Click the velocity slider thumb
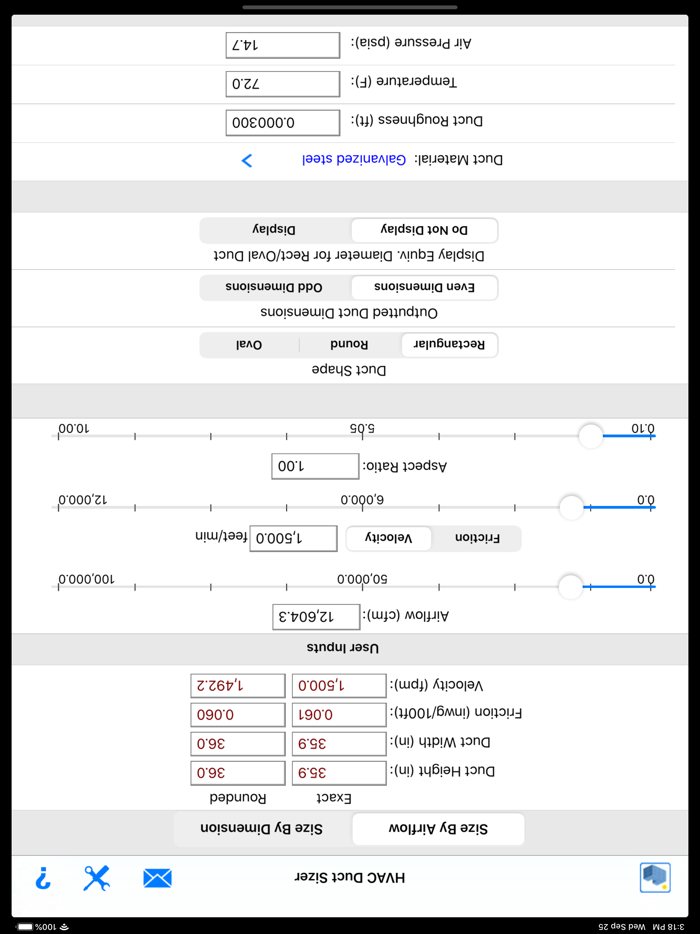Image resolution: width=700 pixels, height=934 pixels. pos(571,508)
